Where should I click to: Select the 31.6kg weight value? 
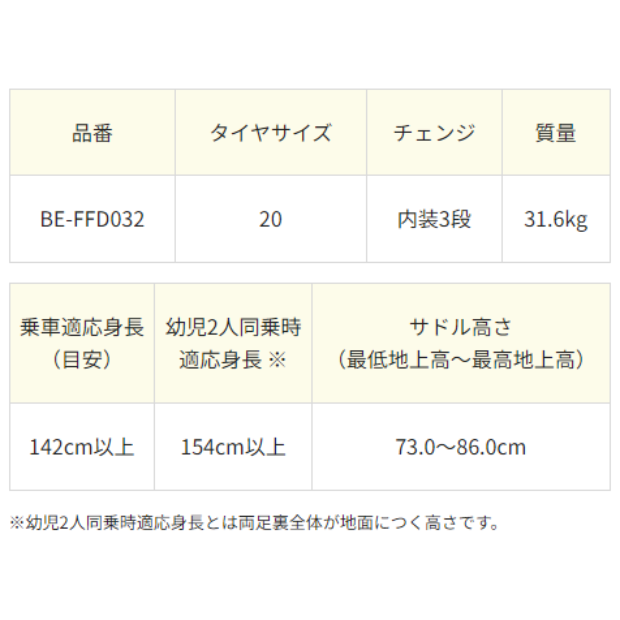coord(556,219)
